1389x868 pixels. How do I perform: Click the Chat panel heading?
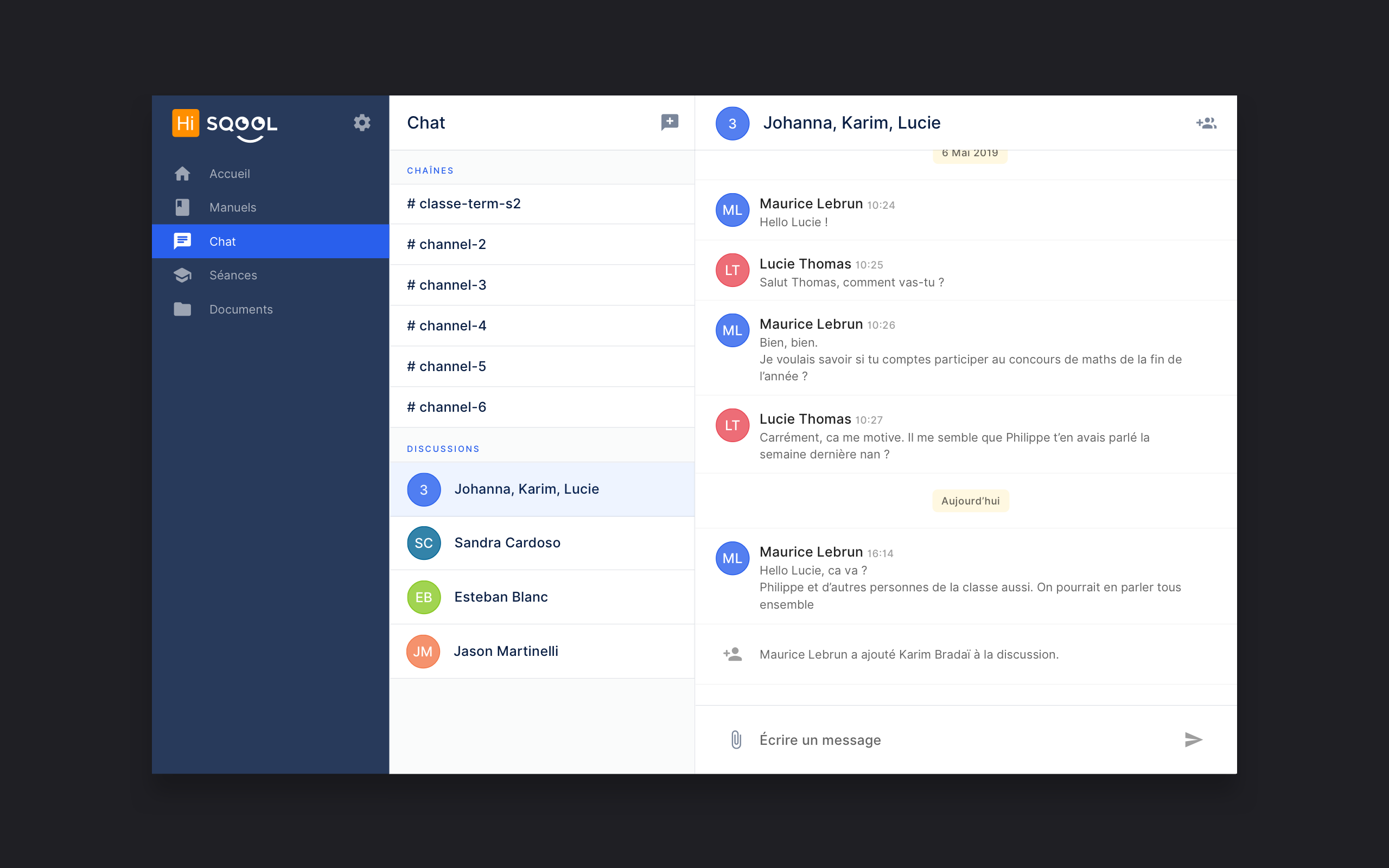click(426, 123)
